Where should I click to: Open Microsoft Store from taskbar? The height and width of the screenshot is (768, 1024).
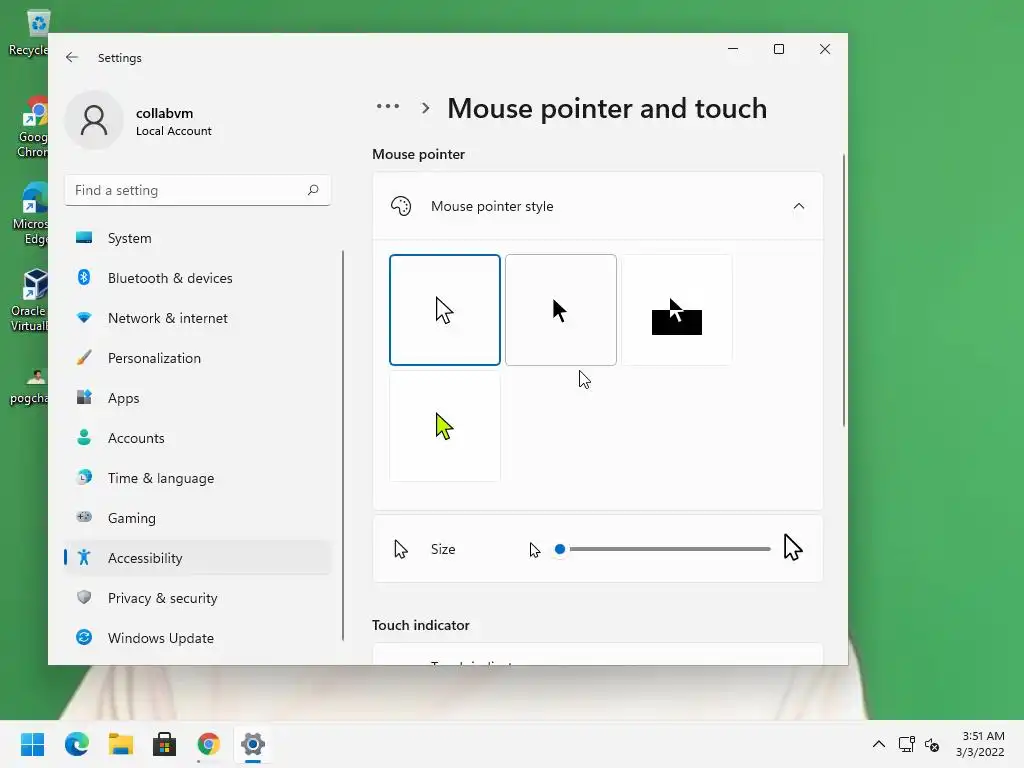pyautogui.click(x=165, y=744)
